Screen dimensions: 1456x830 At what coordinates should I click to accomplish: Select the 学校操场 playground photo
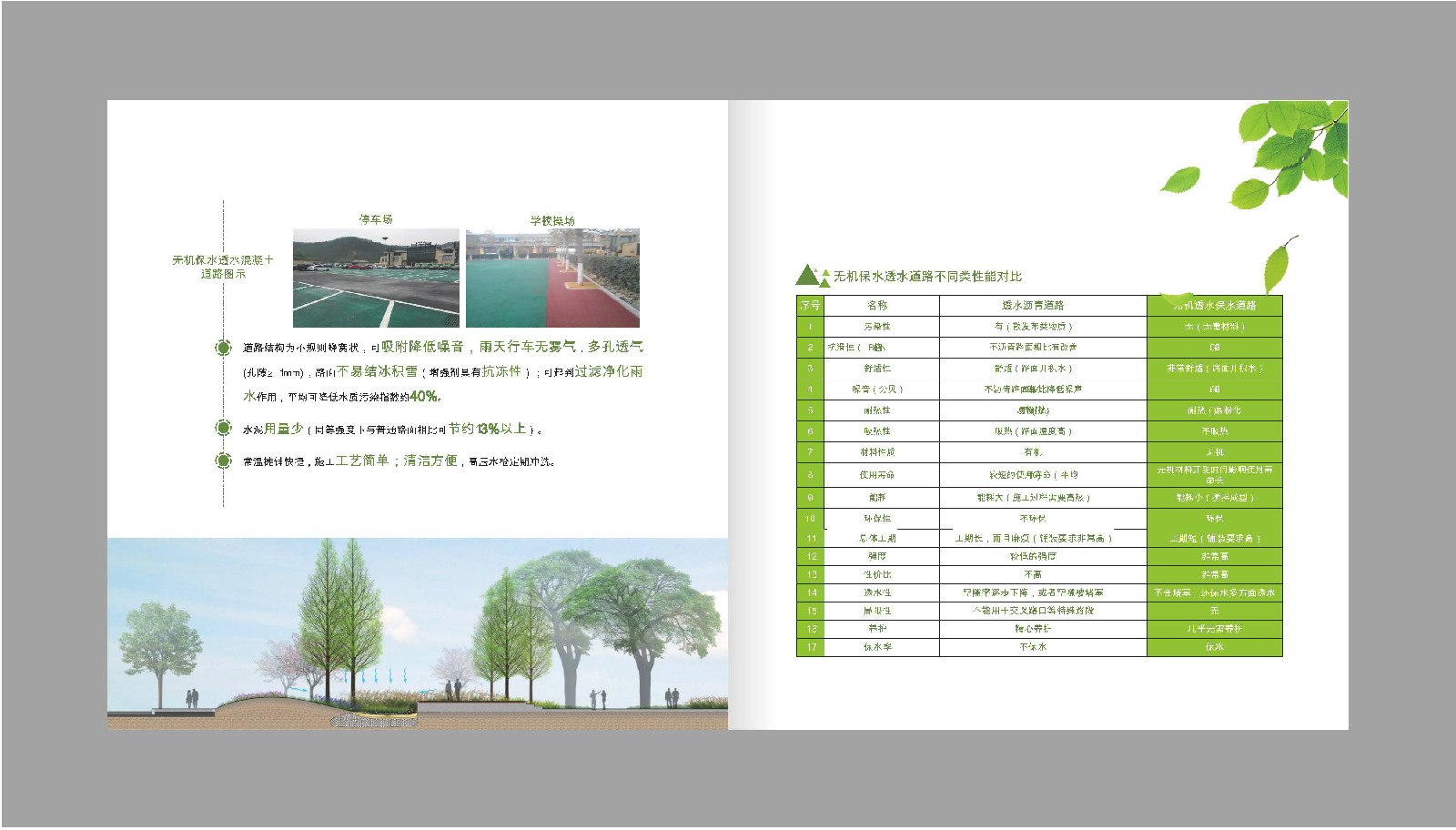coord(552,278)
